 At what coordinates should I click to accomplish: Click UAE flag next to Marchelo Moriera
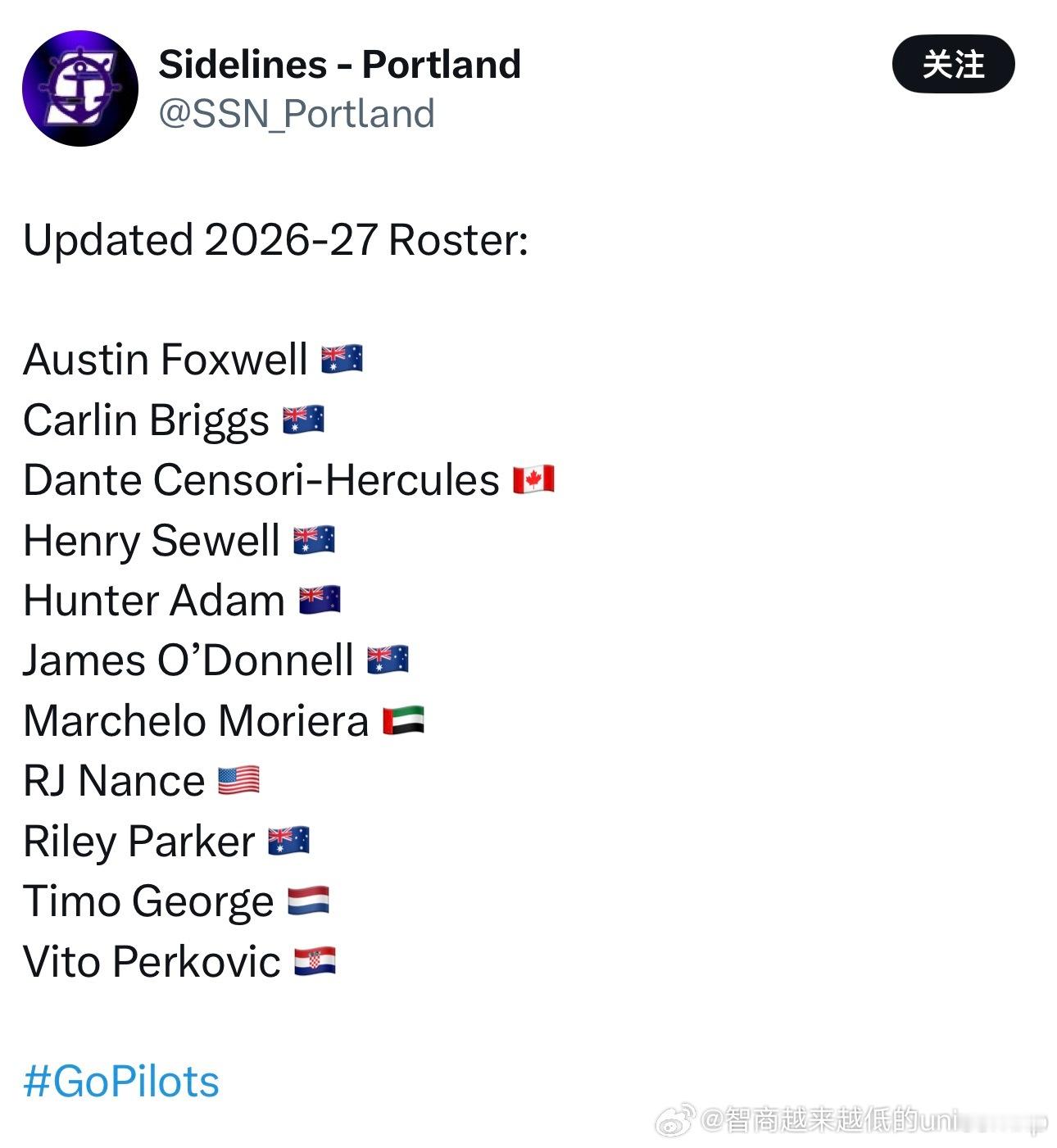403,720
